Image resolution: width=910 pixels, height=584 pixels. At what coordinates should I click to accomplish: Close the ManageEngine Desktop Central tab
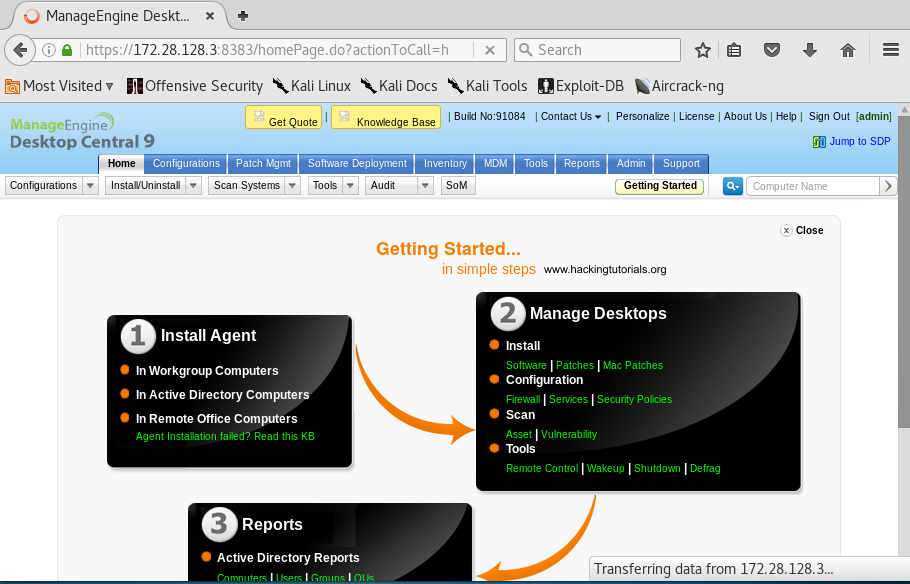click(x=210, y=16)
